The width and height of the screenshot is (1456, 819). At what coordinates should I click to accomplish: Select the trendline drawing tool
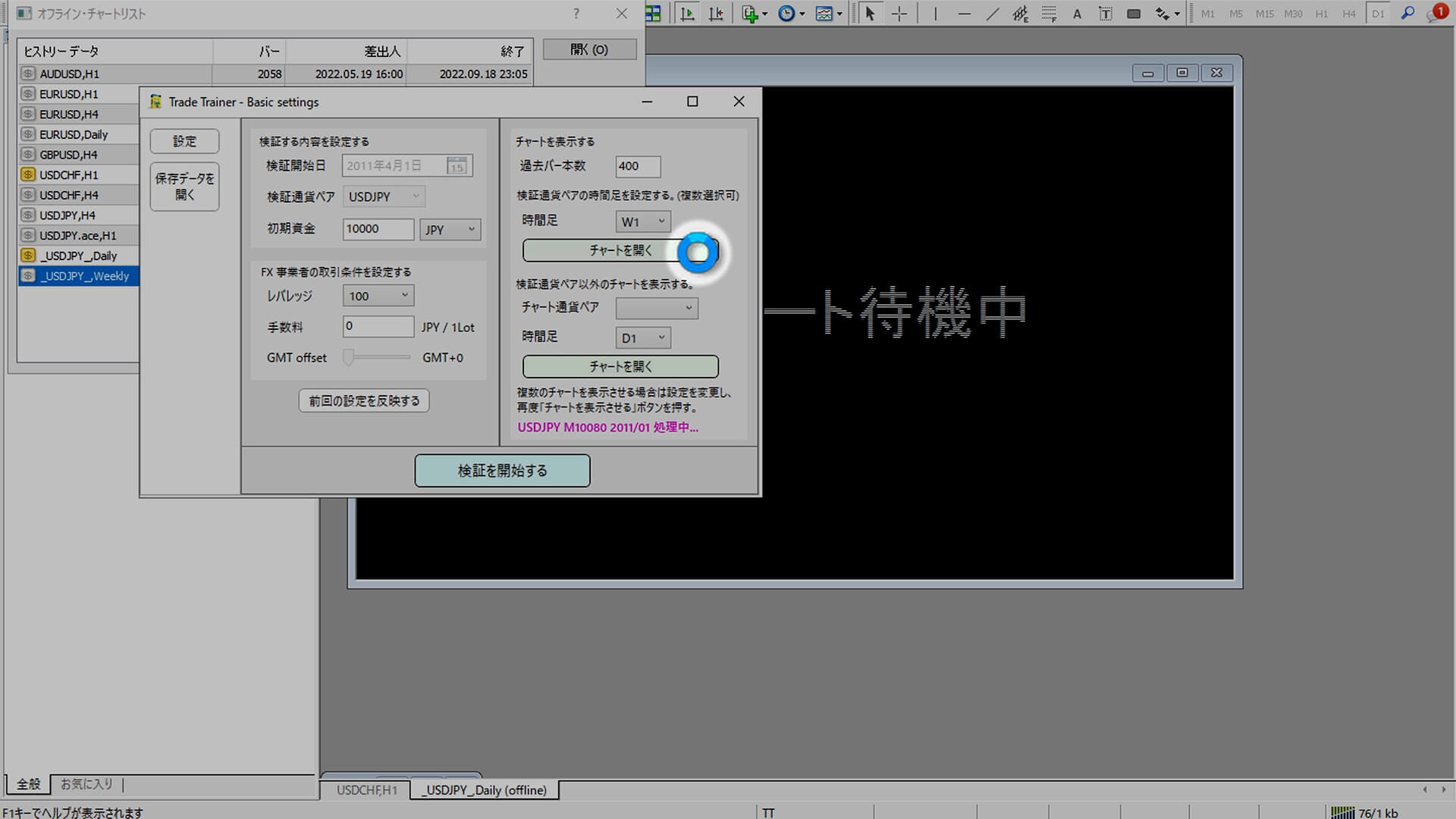[993, 14]
